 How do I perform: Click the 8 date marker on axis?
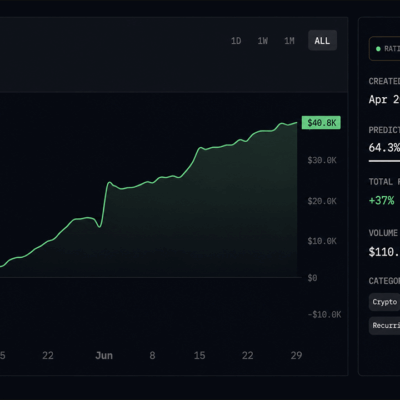[152, 356]
